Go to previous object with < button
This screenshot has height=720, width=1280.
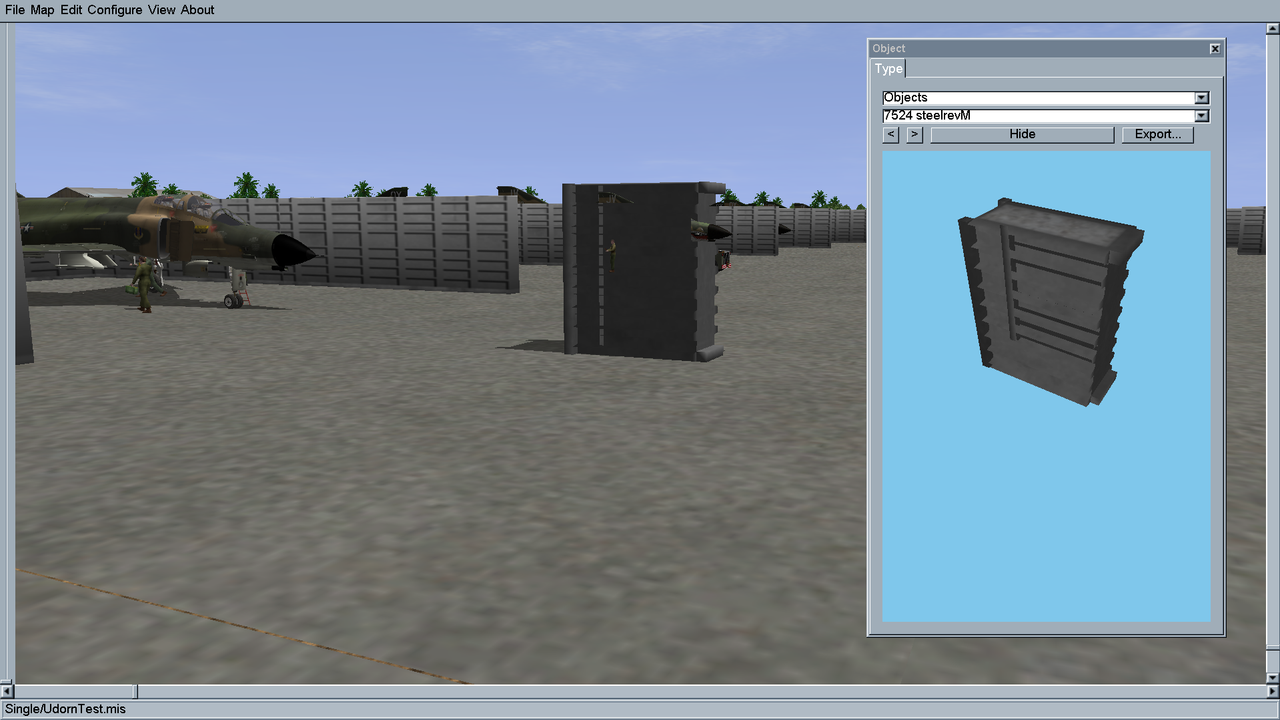tap(891, 134)
